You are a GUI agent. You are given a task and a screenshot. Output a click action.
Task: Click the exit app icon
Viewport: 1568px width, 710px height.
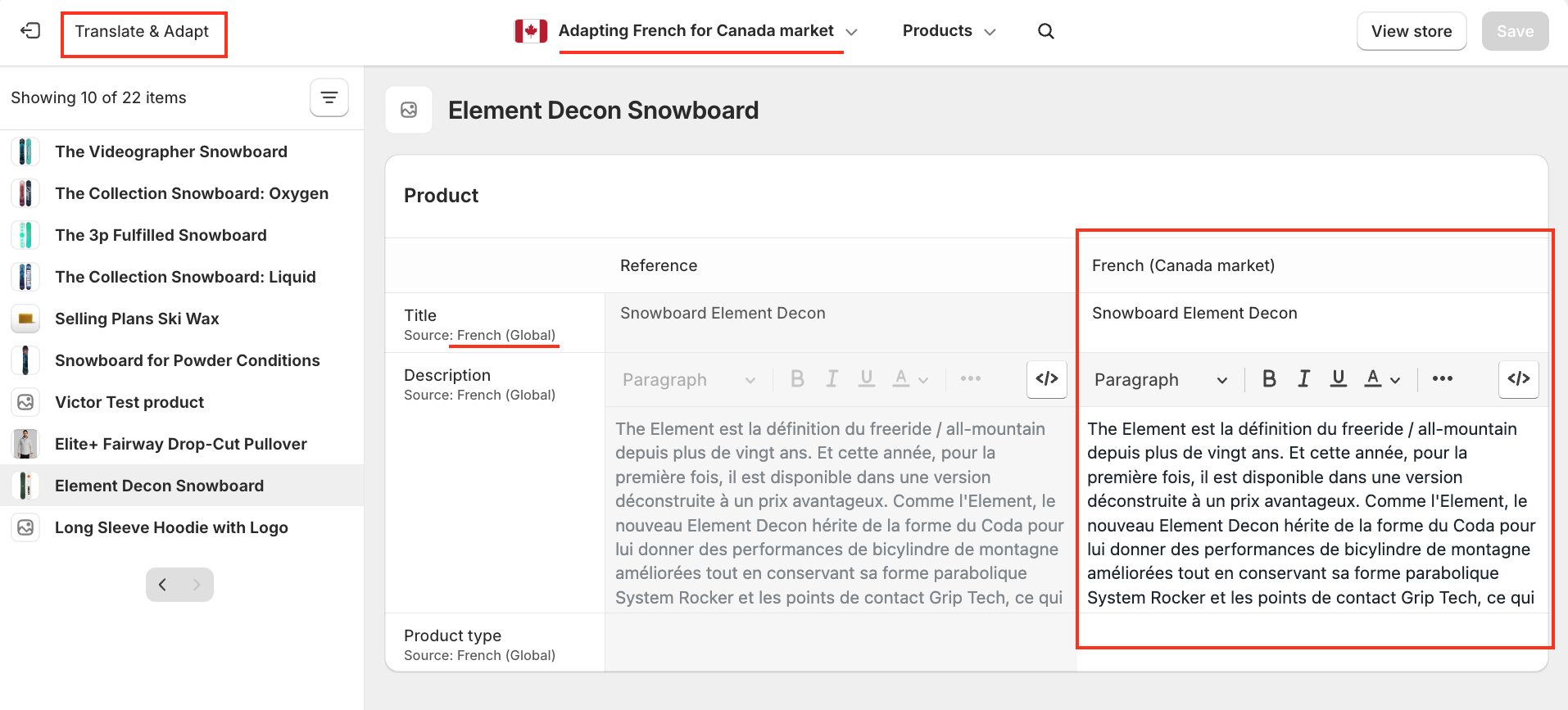pyautogui.click(x=30, y=31)
